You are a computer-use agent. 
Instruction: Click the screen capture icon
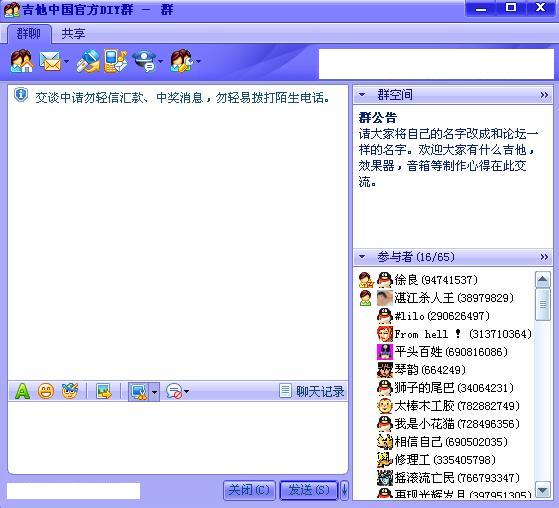click(139, 391)
